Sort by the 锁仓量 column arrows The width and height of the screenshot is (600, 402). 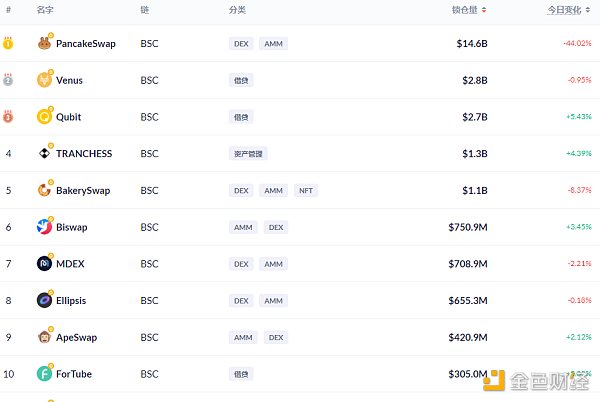pos(484,10)
